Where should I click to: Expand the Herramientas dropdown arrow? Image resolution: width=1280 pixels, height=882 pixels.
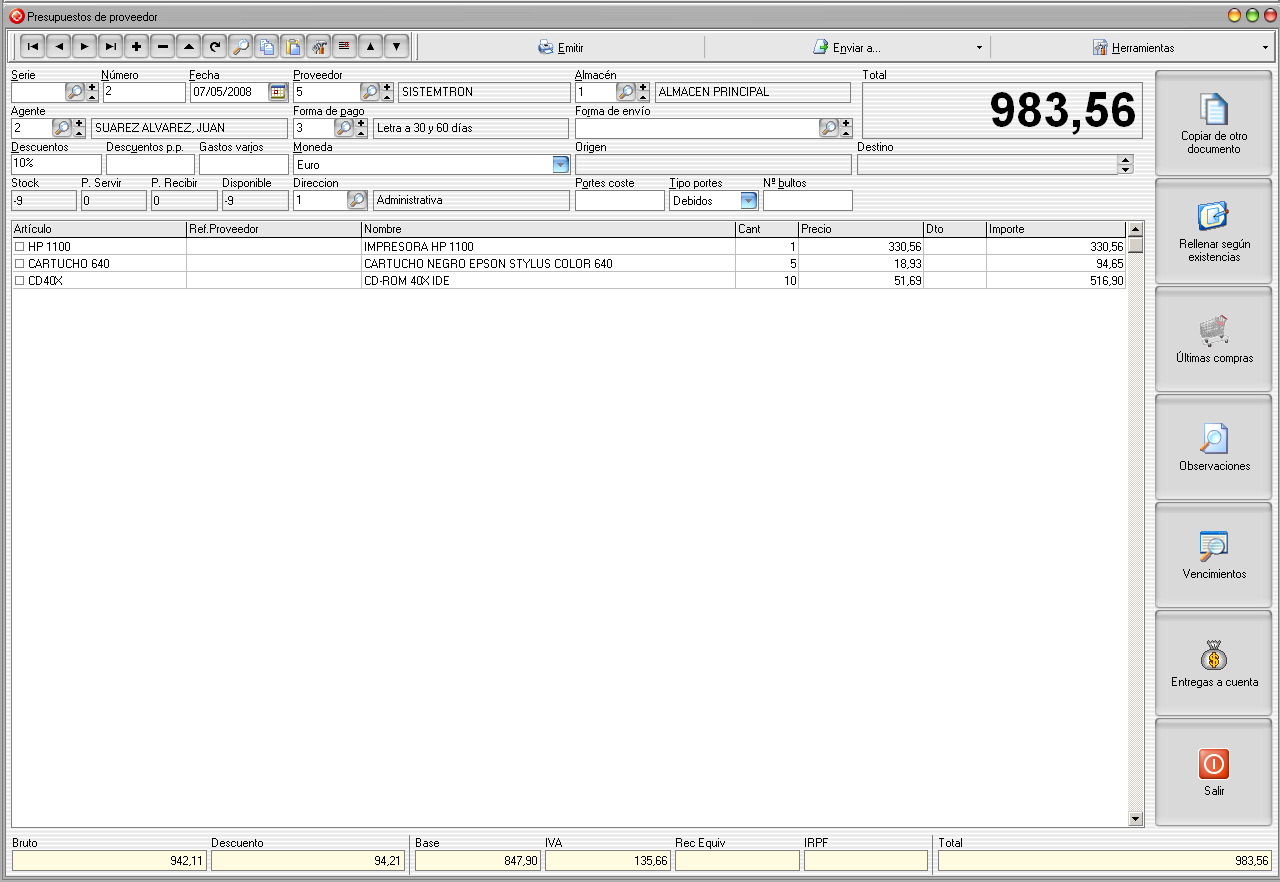coord(1265,47)
